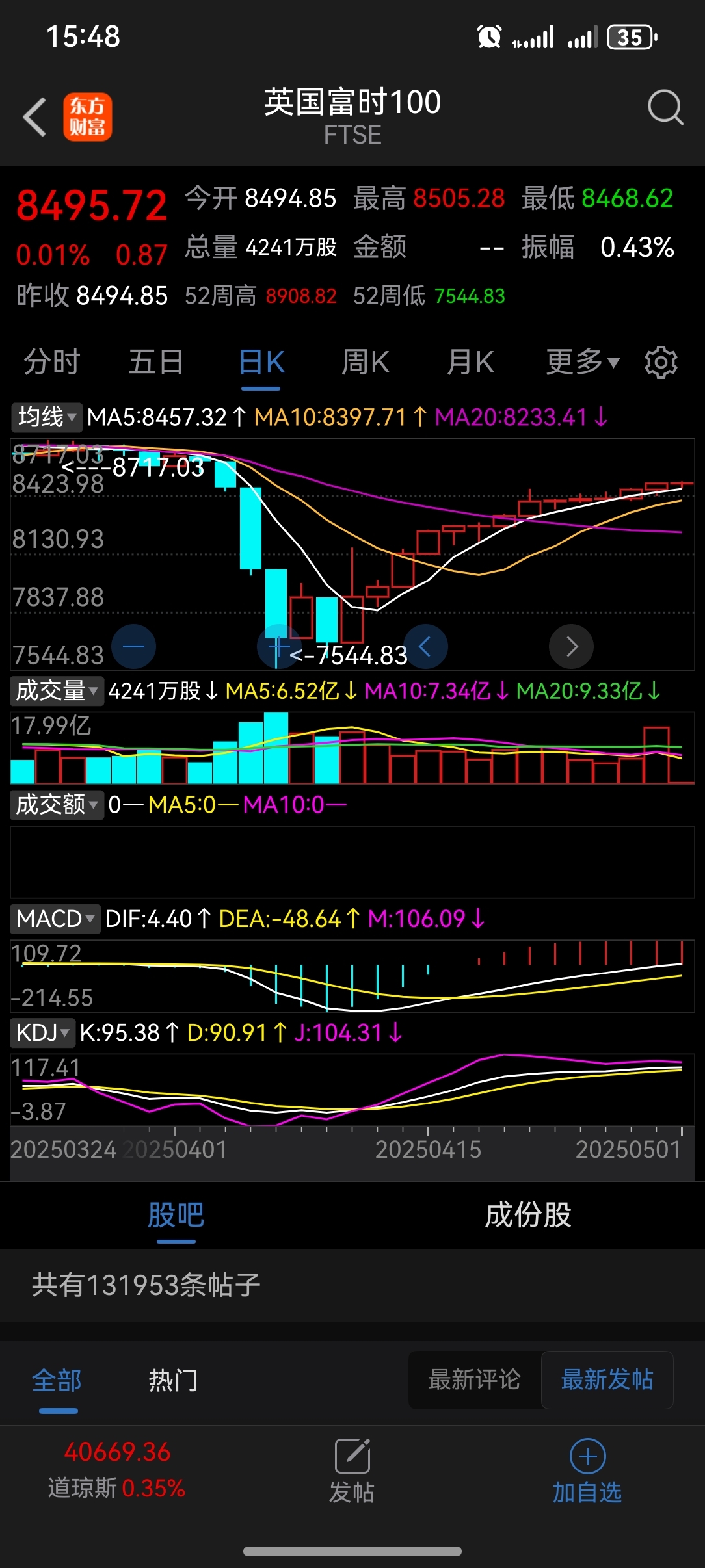Tap the 52周高 8908.82 value
Screen dimensions: 705x1568
coord(301,296)
